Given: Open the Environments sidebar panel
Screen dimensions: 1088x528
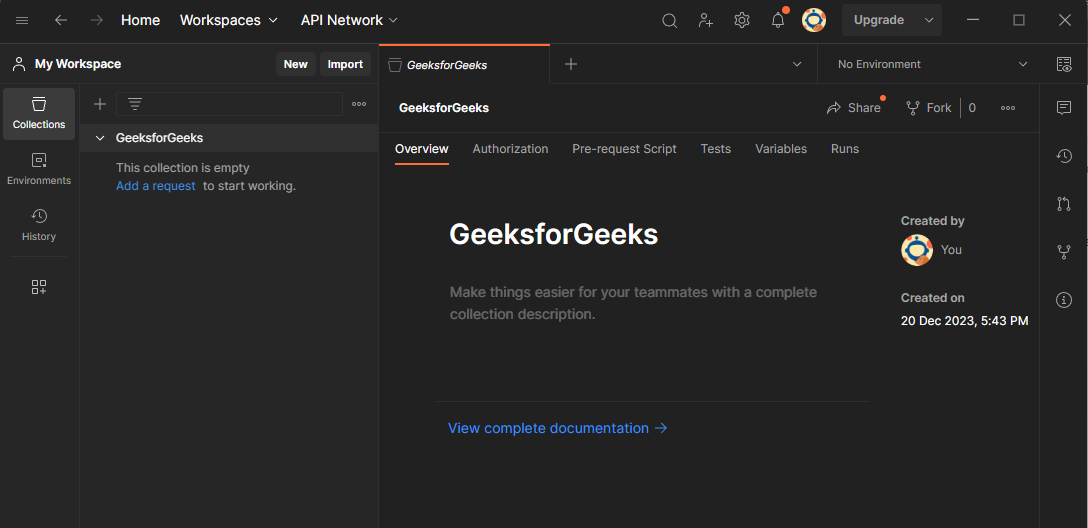Looking at the screenshot, I should click(x=39, y=169).
